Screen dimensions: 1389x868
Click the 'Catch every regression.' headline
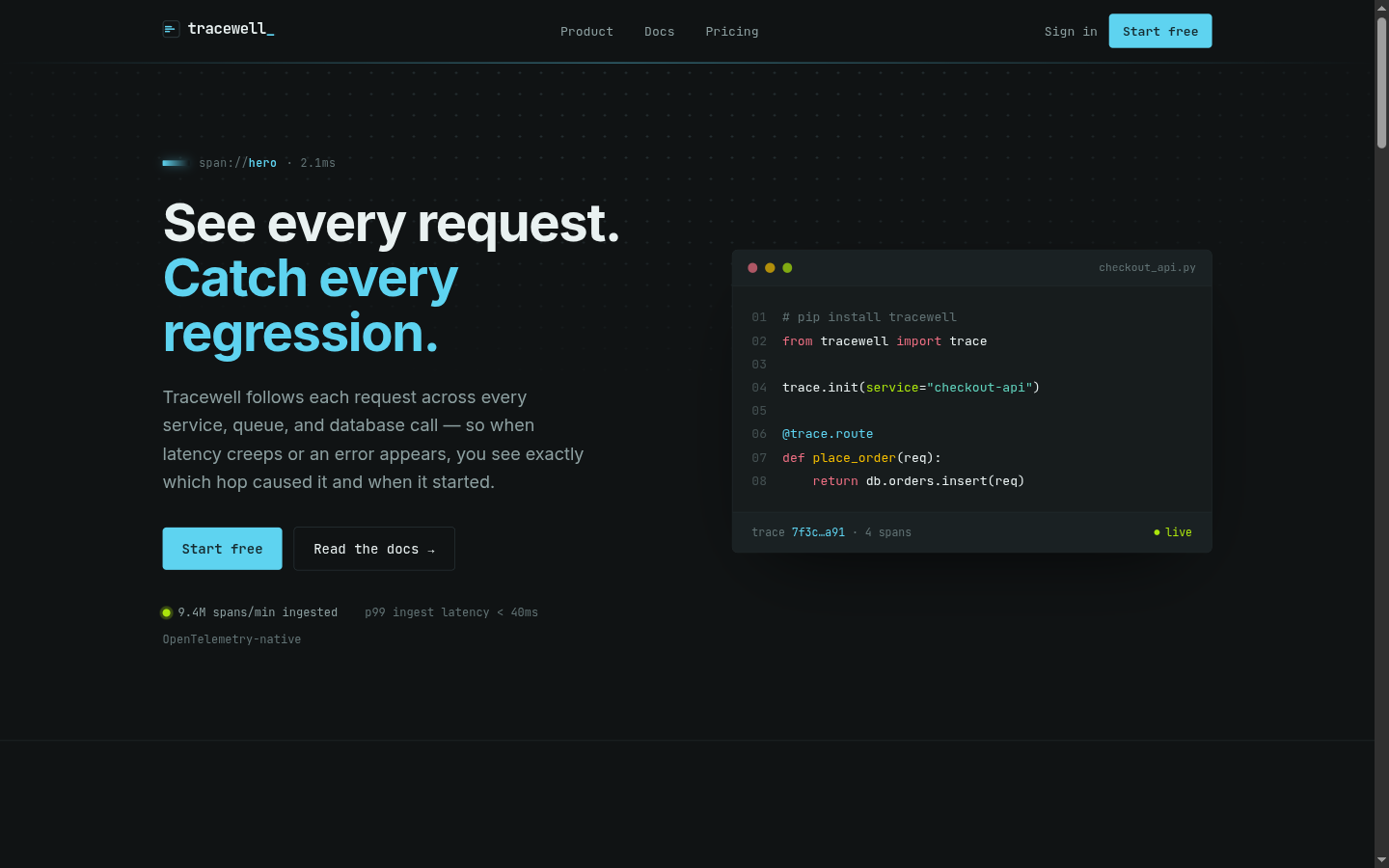(311, 306)
